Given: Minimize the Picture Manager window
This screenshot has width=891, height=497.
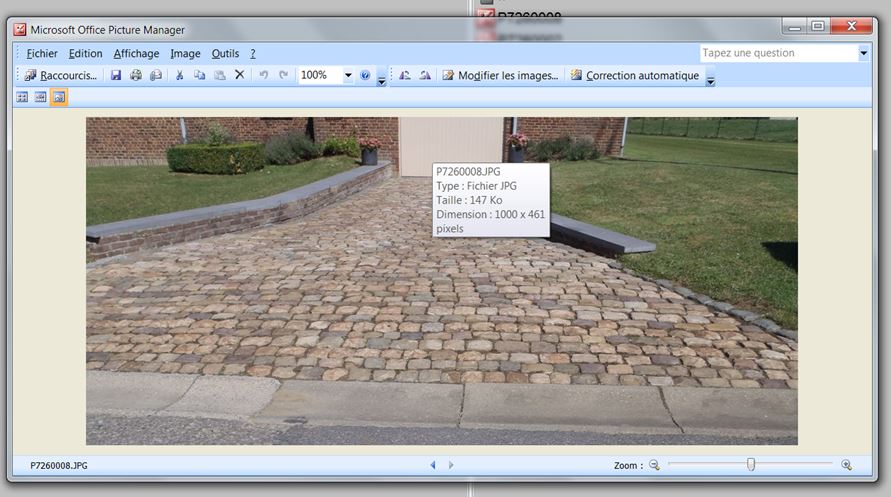Looking at the screenshot, I should pyautogui.click(x=794, y=26).
